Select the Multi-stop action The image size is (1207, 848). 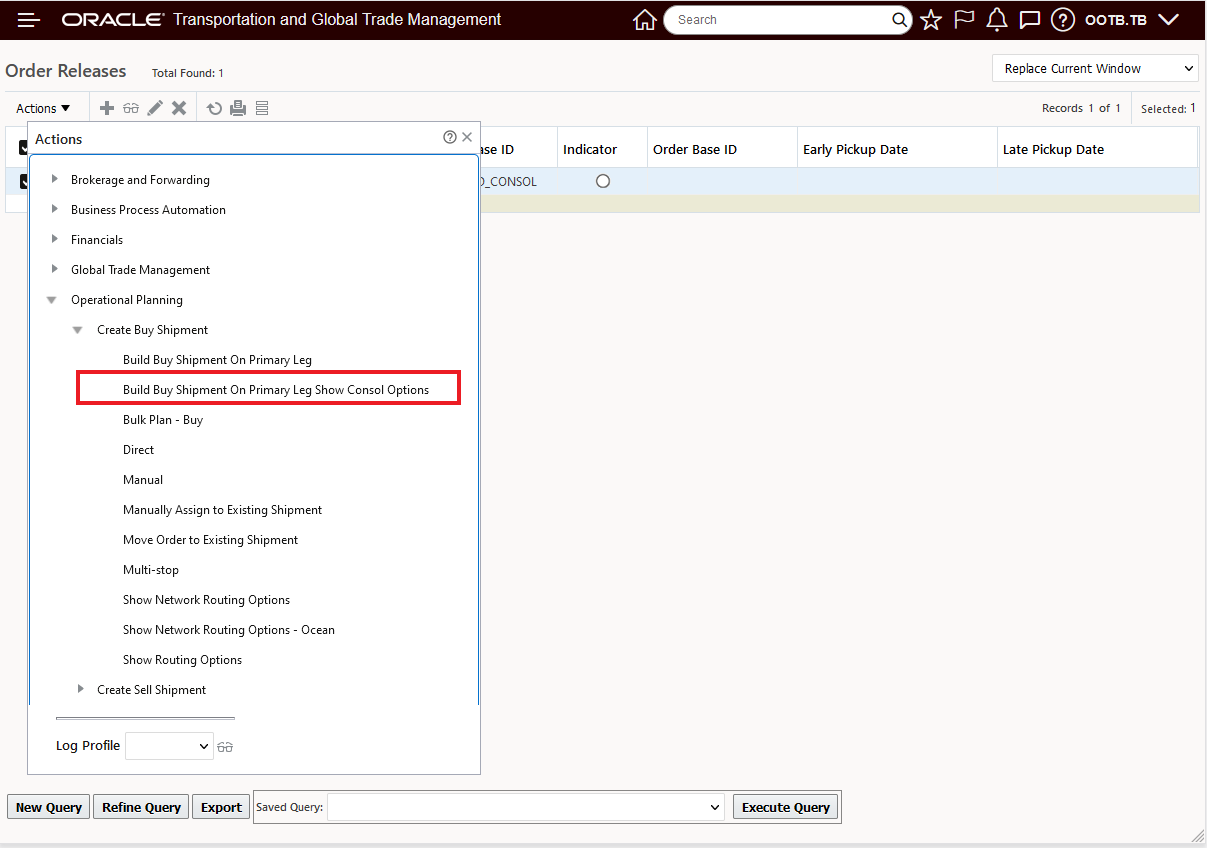point(151,570)
